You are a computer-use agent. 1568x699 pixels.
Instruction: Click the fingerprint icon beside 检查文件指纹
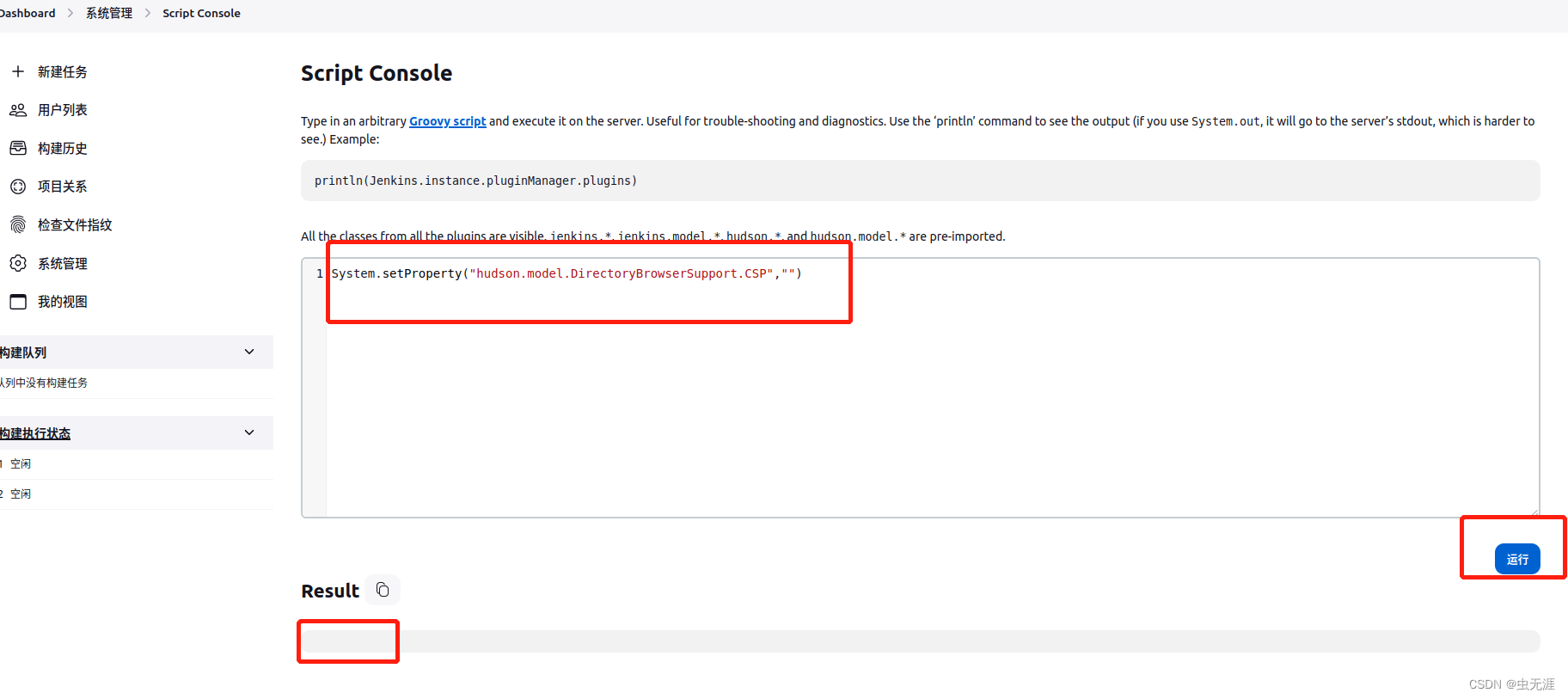[18, 224]
